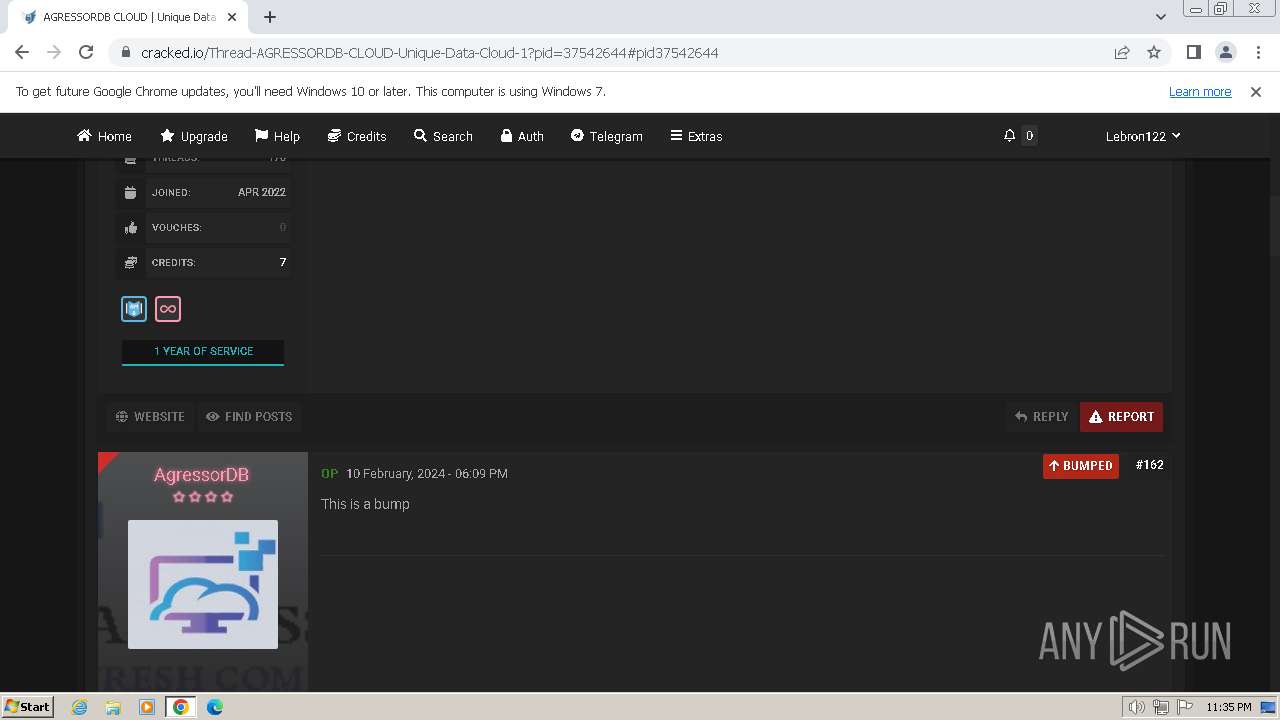Switch to Chrome in the taskbar

[x=181, y=707]
